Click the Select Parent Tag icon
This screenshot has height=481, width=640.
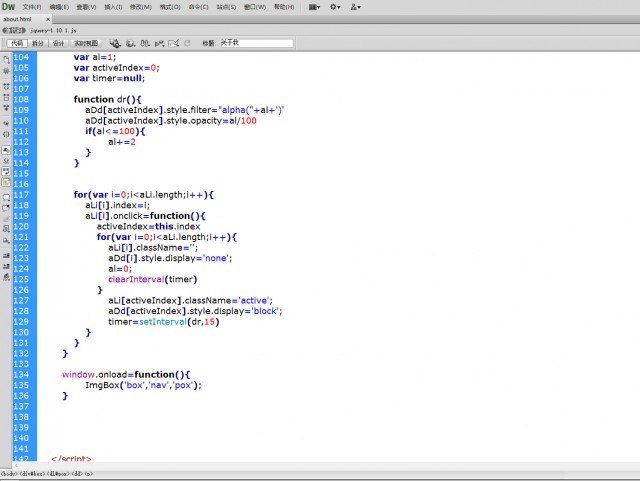[x=6, y=123]
